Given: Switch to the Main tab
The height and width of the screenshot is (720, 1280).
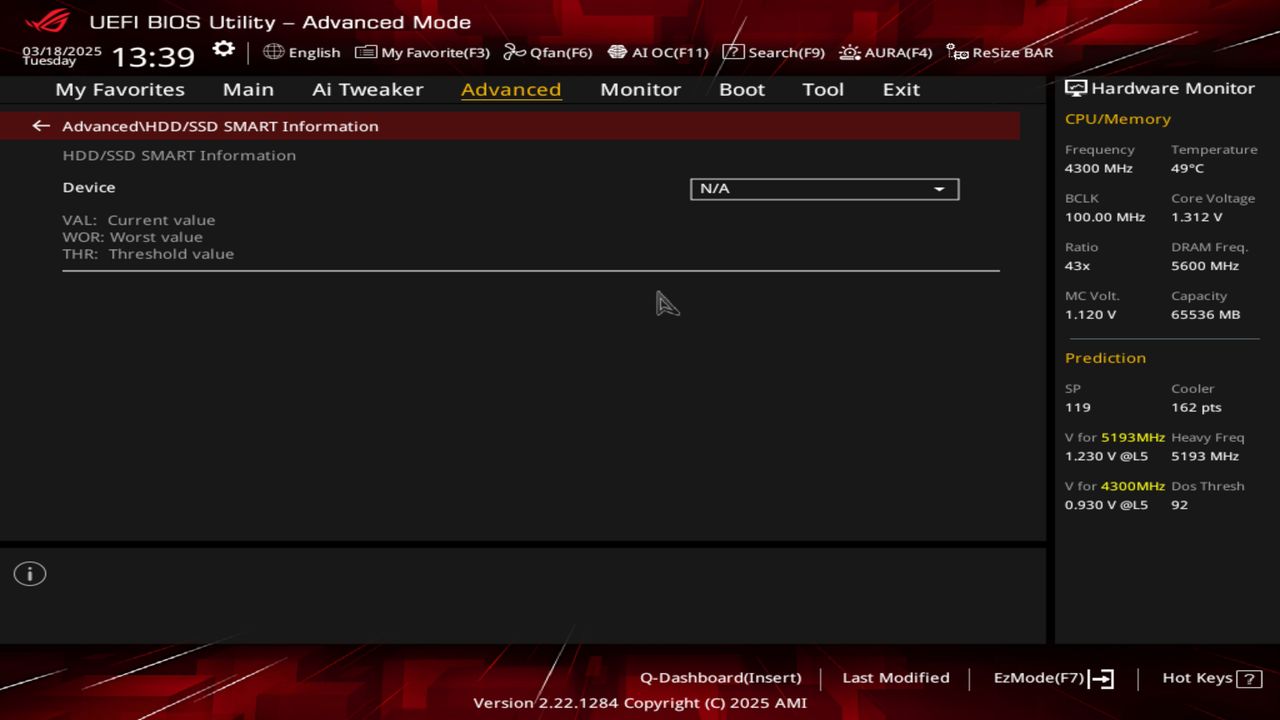Looking at the screenshot, I should point(248,89).
